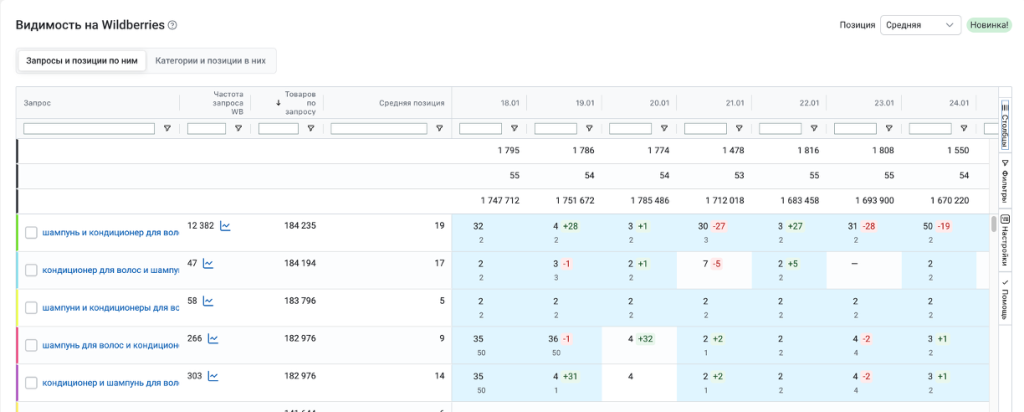Sort by Товаров по запросу column header

click(x=300, y=103)
